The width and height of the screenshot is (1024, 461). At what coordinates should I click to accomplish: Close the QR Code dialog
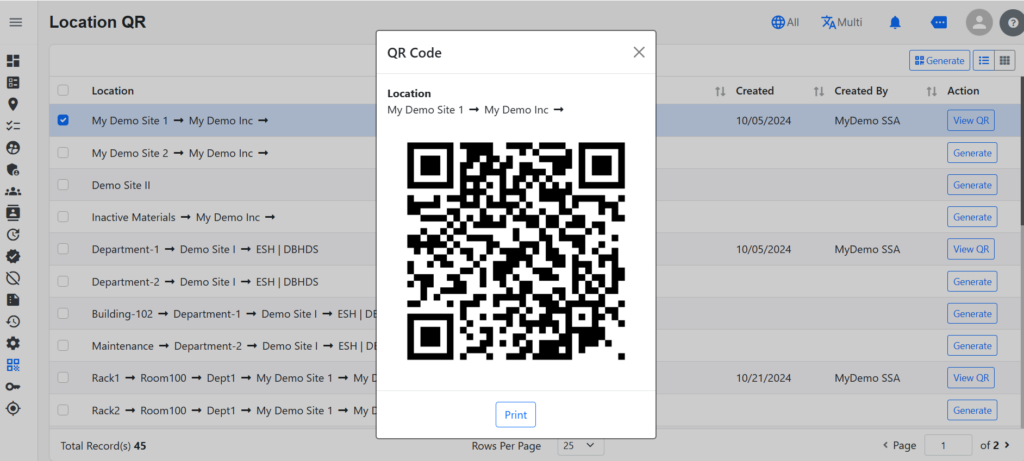coord(639,52)
